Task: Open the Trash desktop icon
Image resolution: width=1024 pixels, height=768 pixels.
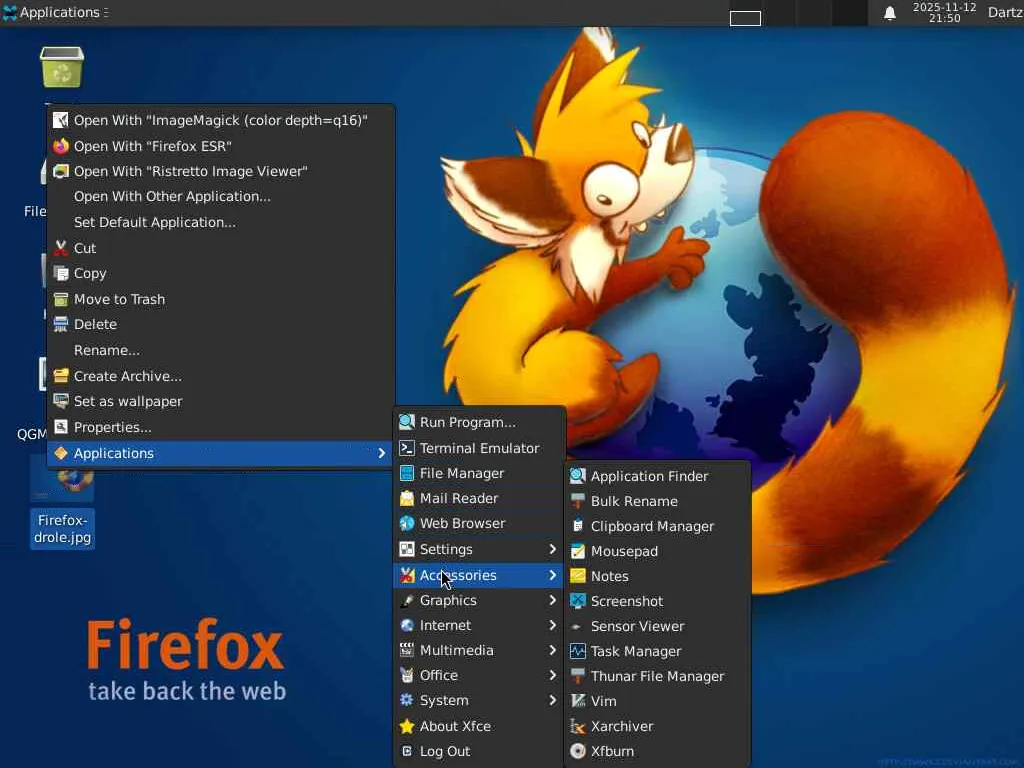Action: point(62,67)
